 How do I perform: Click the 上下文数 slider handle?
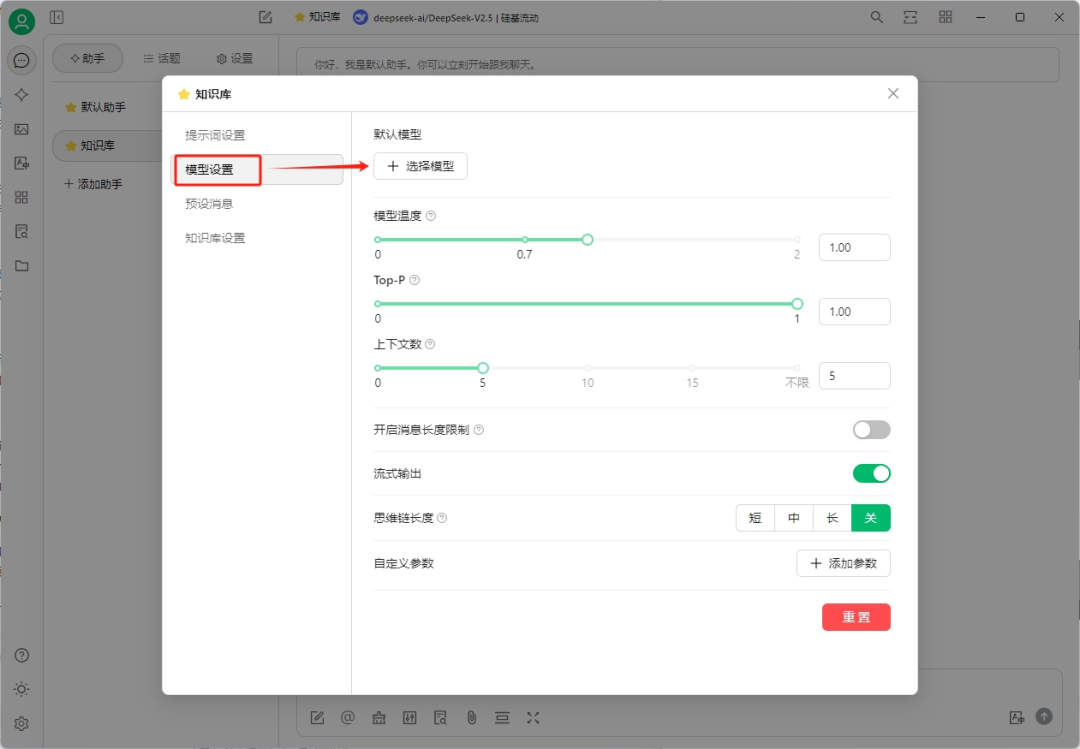pyautogui.click(x=483, y=368)
